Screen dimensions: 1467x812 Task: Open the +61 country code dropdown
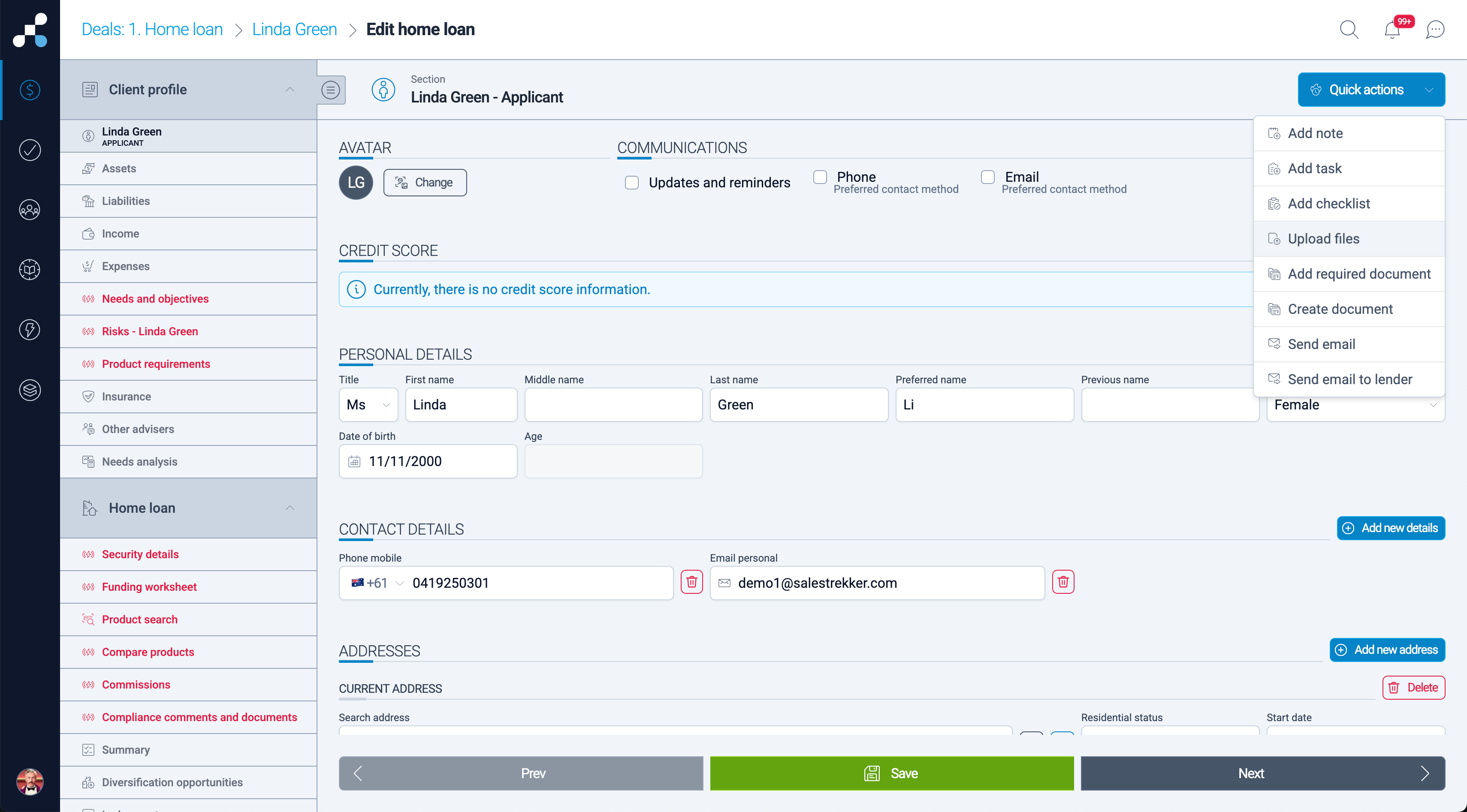click(377, 583)
